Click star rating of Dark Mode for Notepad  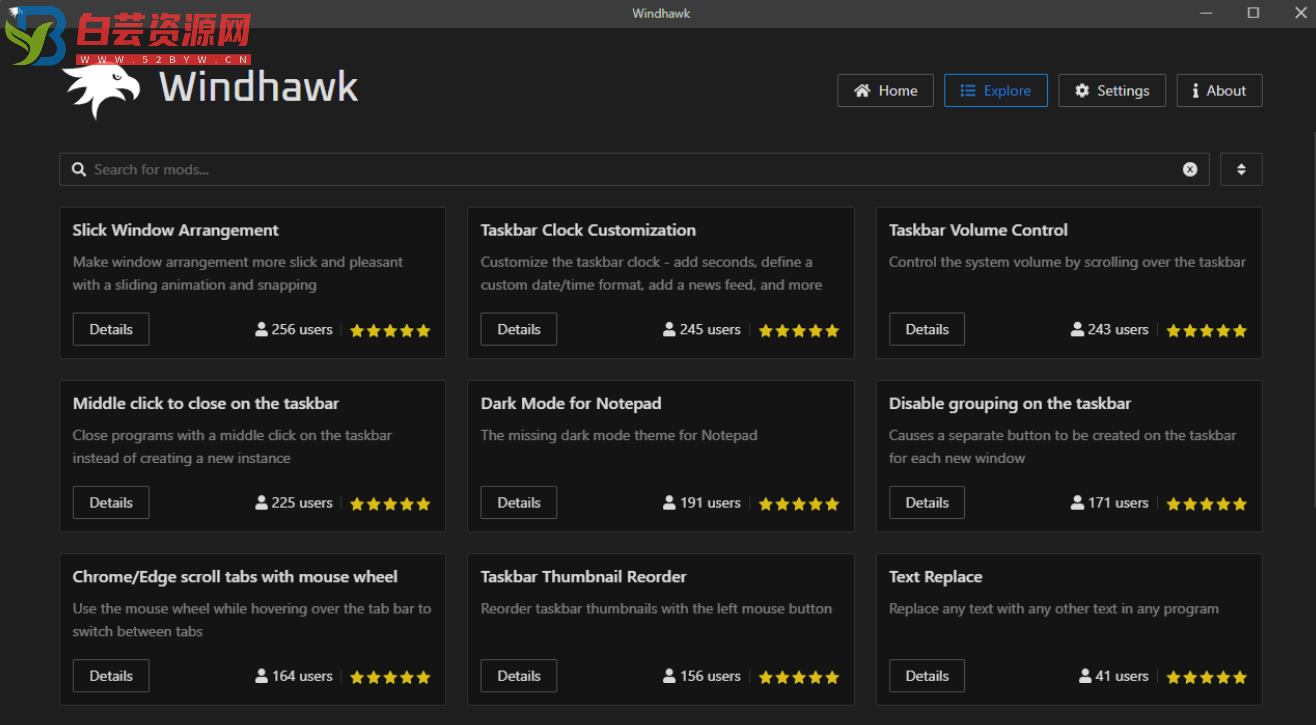pos(798,503)
